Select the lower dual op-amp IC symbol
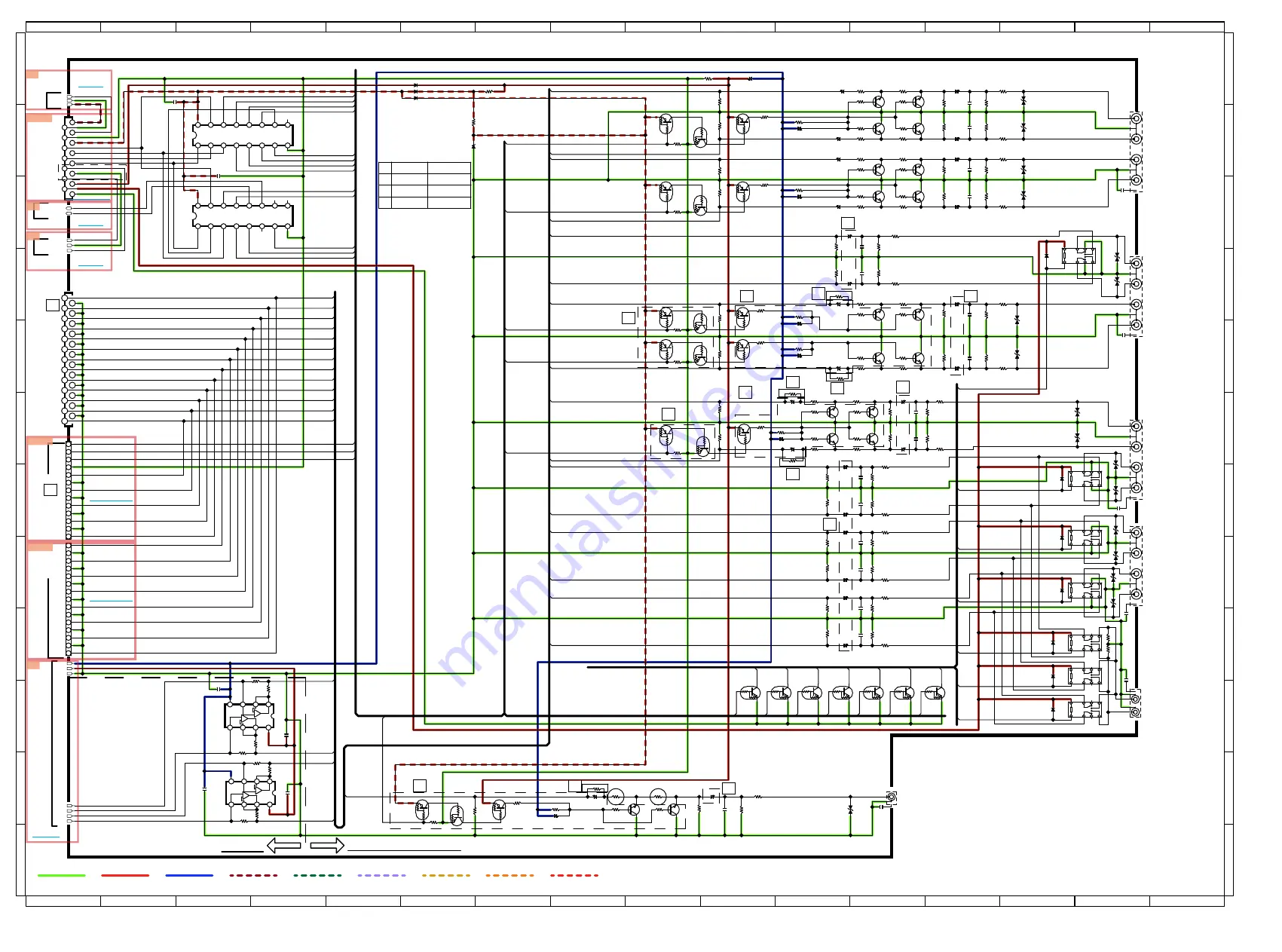Image resolution: width=1282 pixels, height=952 pixels. [251, 792]
